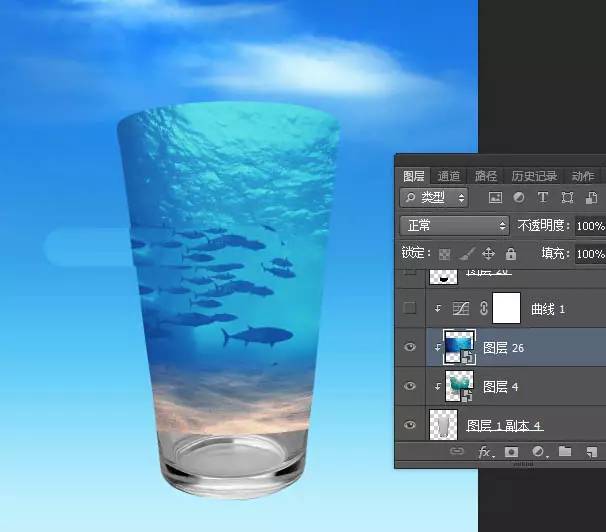Create a new group folder icon
The height and width of the screenshot is (532, 606).
click(565, 452)
